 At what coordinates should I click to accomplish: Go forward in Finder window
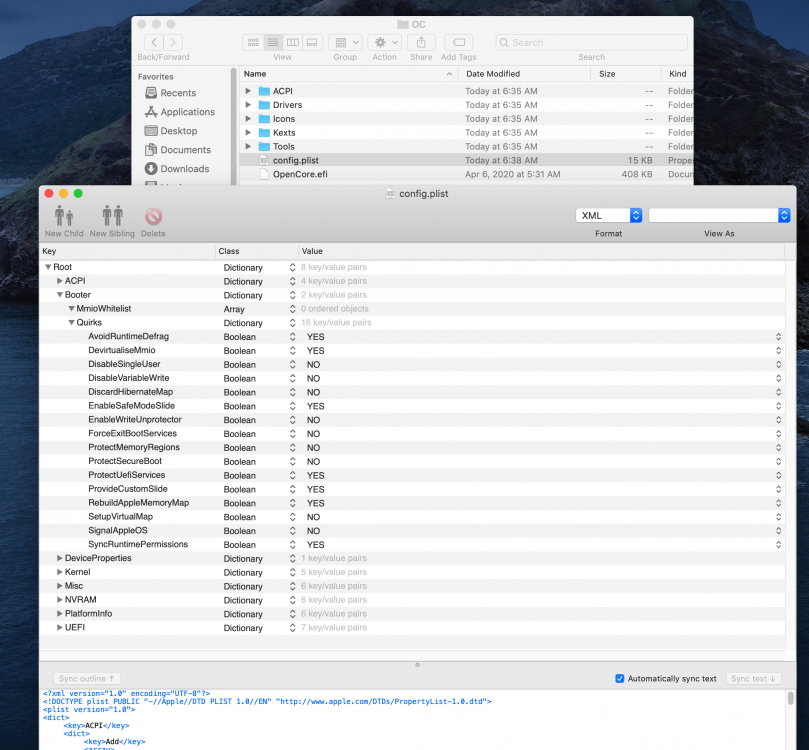173,42
